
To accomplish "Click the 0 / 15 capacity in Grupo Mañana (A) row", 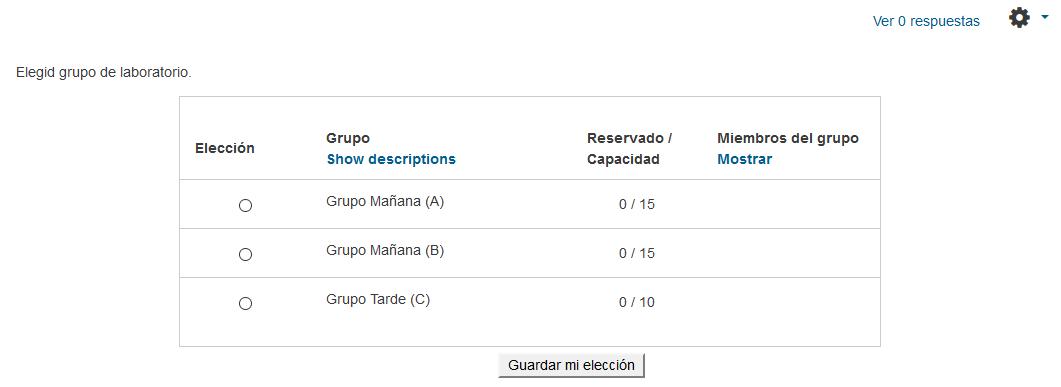I will click(637, 204).
